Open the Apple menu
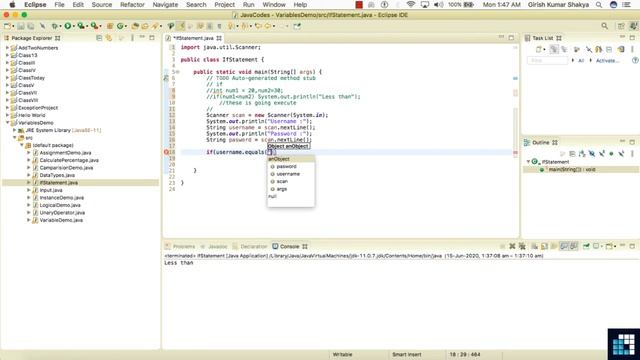640x360 pixels. [12, 5]
